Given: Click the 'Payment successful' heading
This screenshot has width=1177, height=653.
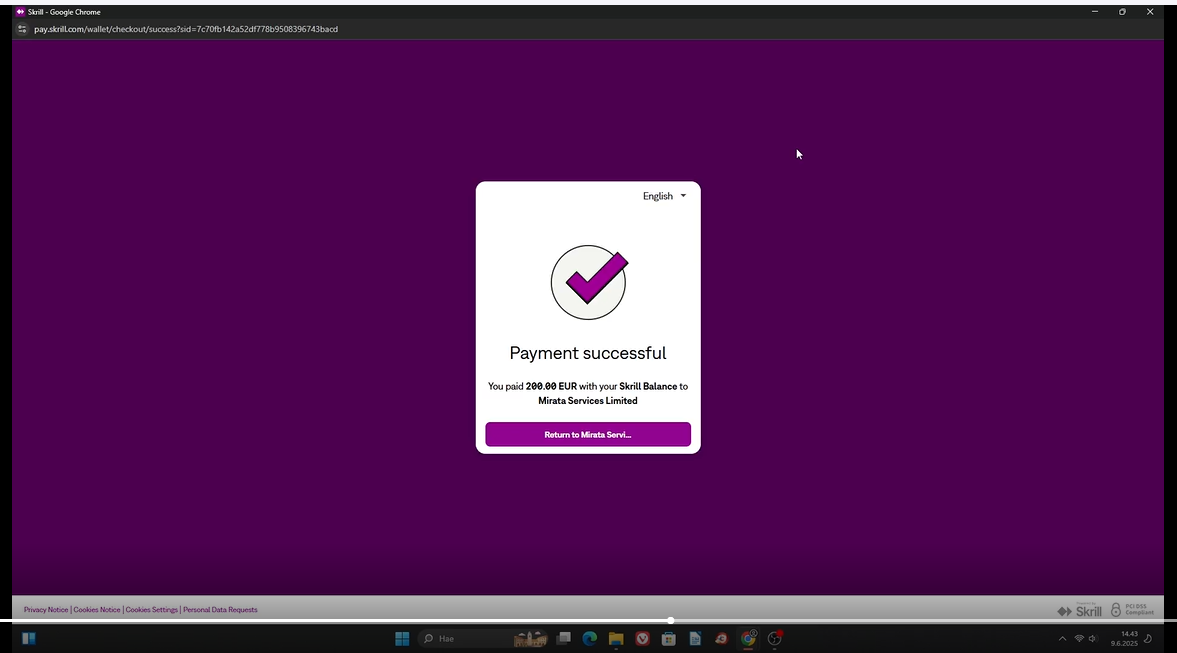Looking at the screenshot, I should (x=588, y=353).
